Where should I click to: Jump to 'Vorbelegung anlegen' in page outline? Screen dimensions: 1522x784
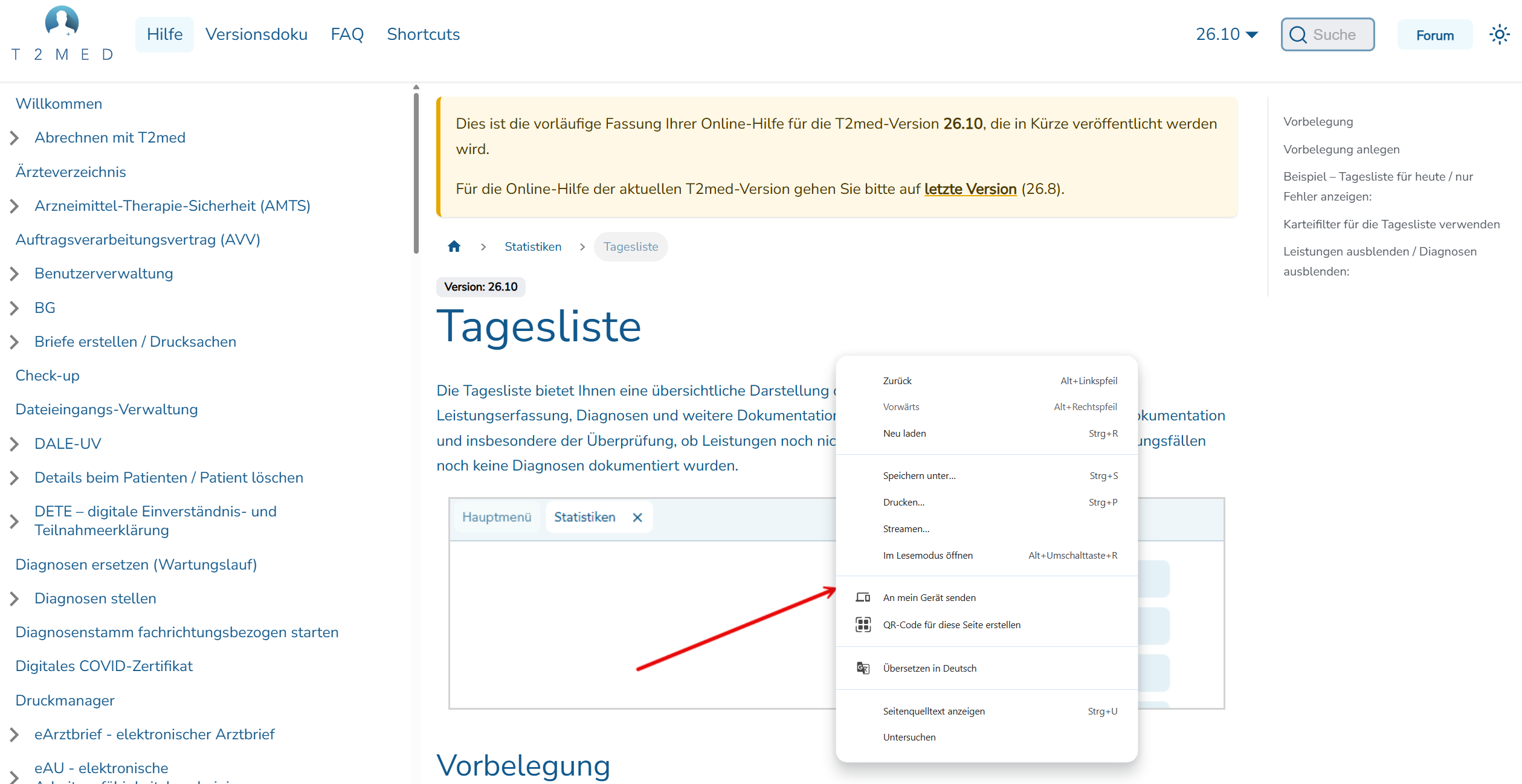pos(1341,149)
